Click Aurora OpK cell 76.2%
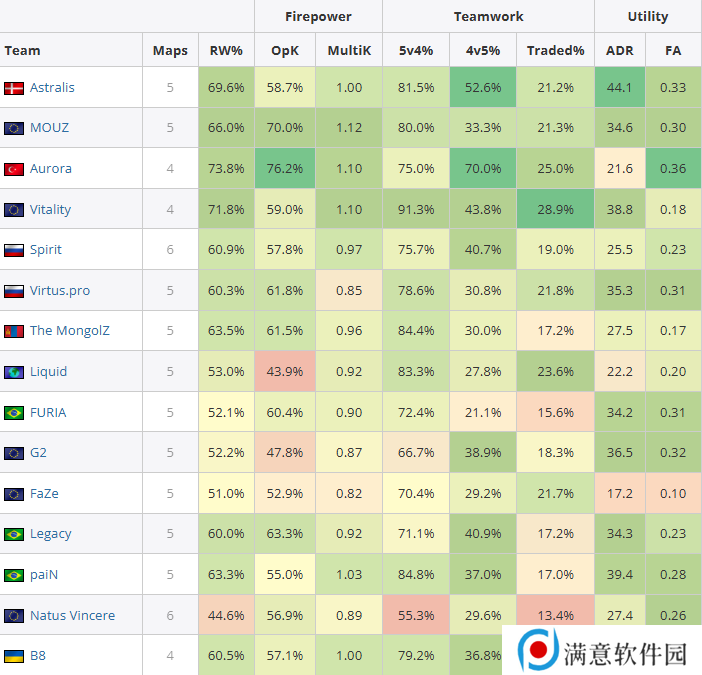Screen dimensions: 702x675 (x=285, y=169)
